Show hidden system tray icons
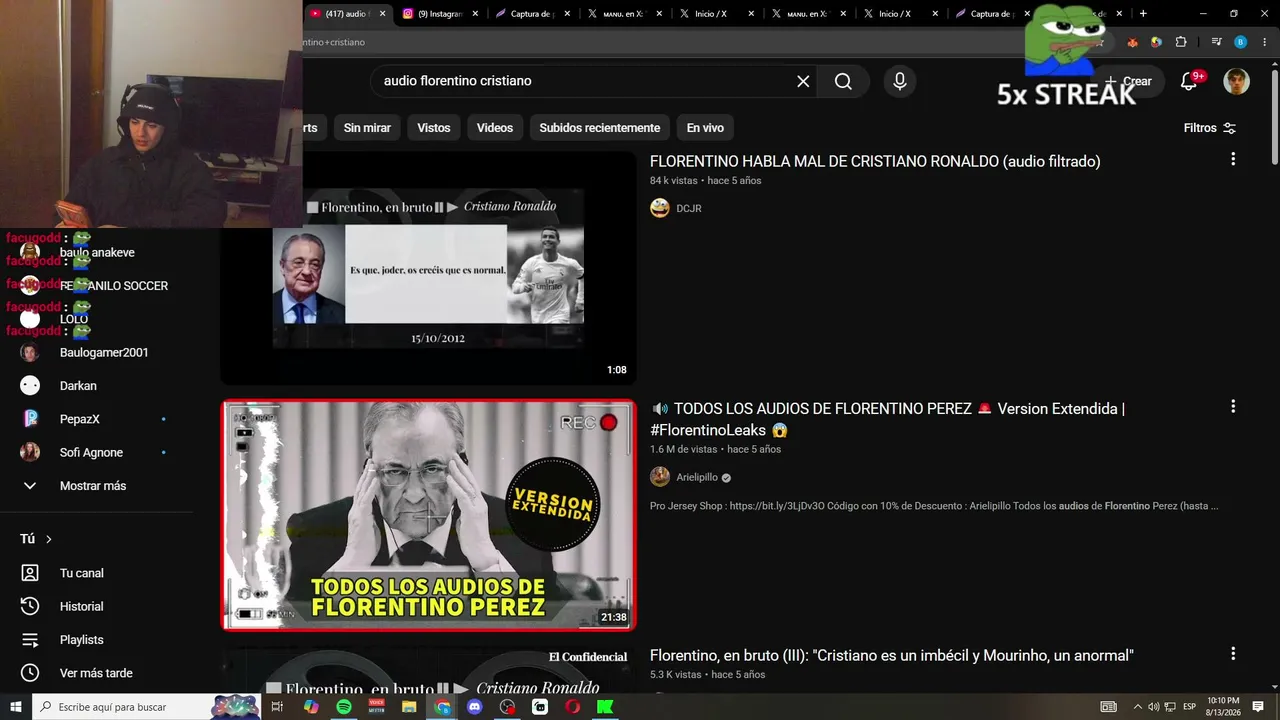 click(x=1137, y=707)
